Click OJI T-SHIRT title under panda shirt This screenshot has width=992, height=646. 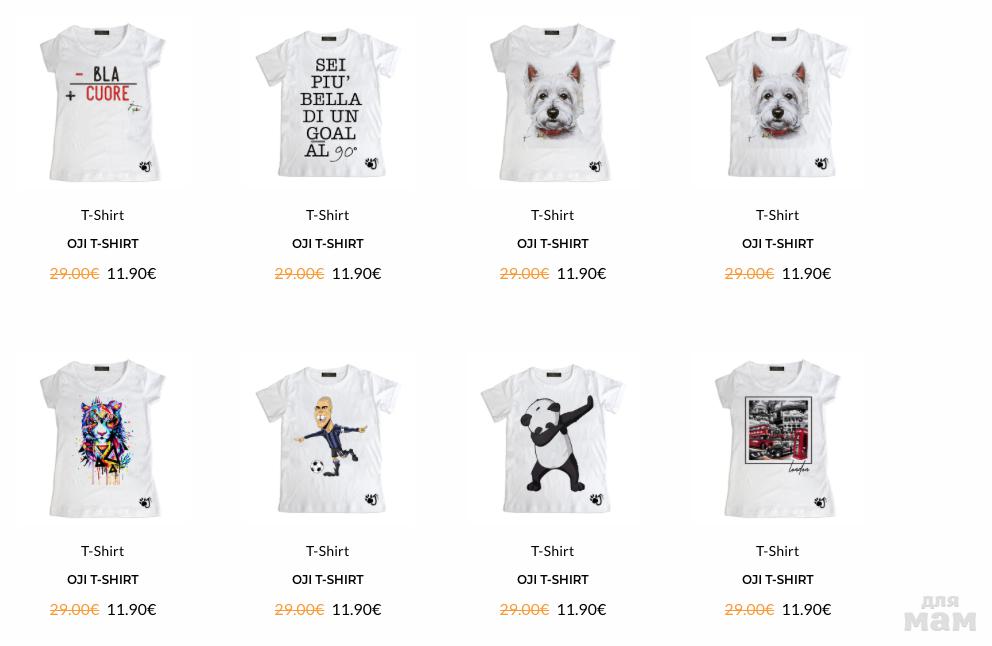(x=552, y=580)
